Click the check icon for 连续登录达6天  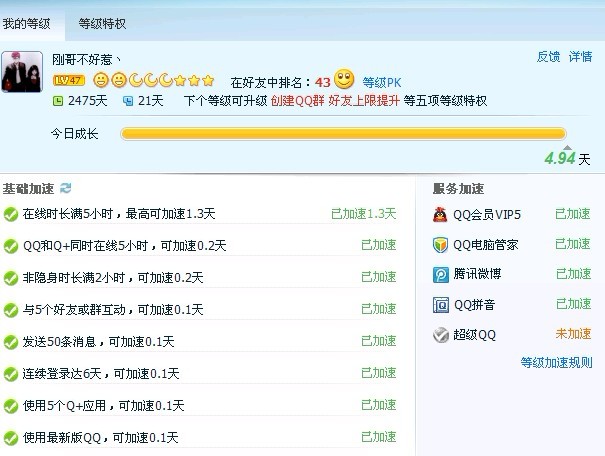[11, 374]
